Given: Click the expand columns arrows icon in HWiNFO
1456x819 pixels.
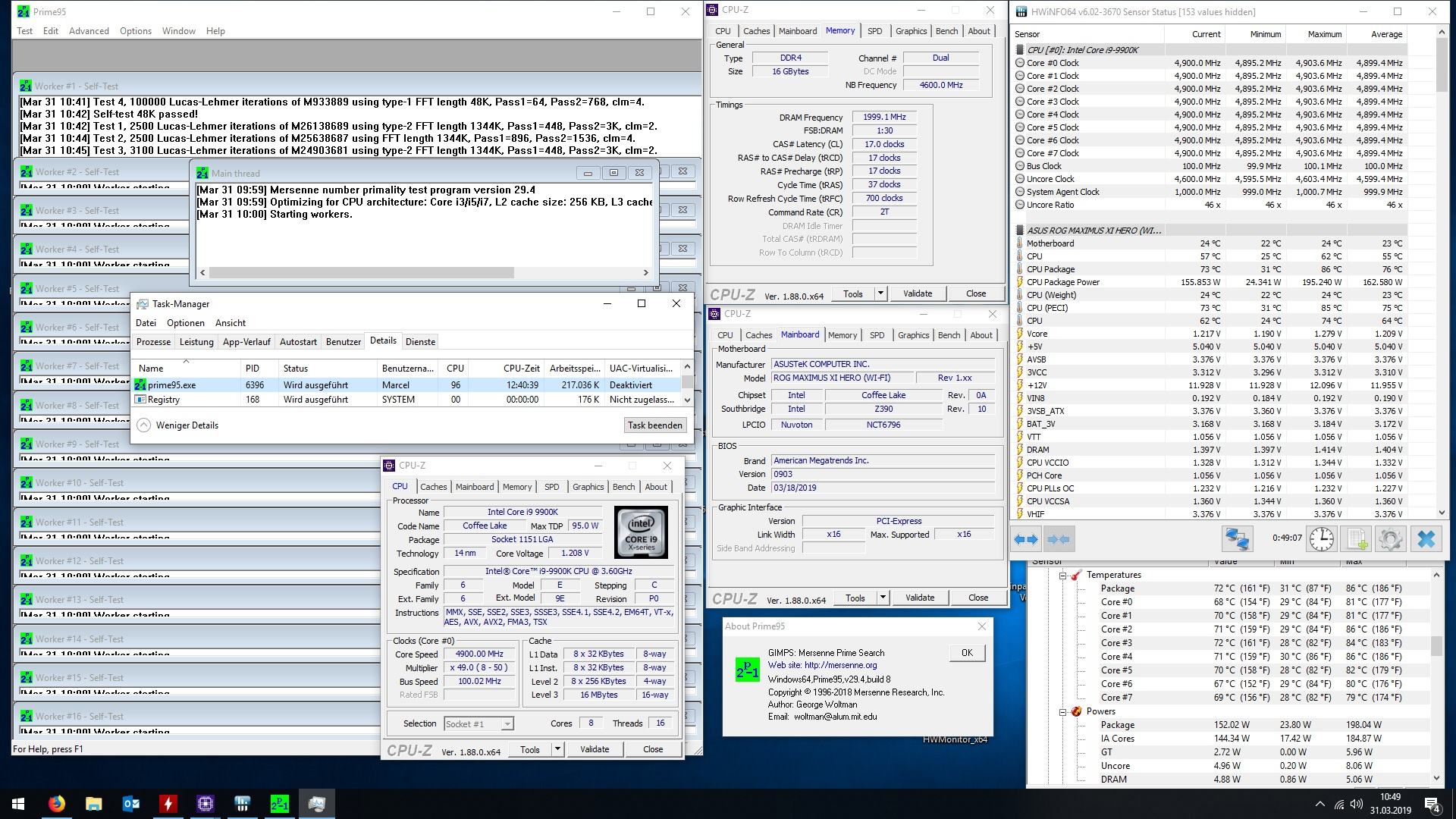Looking at the screenshot, I should pyautogui.click(x=1026, y=539).
